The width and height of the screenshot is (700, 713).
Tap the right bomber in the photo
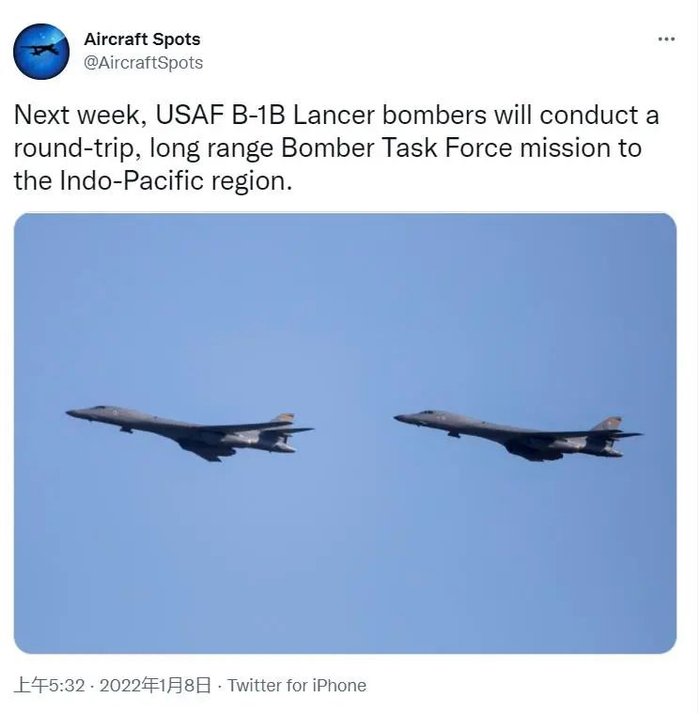[518, 436]
